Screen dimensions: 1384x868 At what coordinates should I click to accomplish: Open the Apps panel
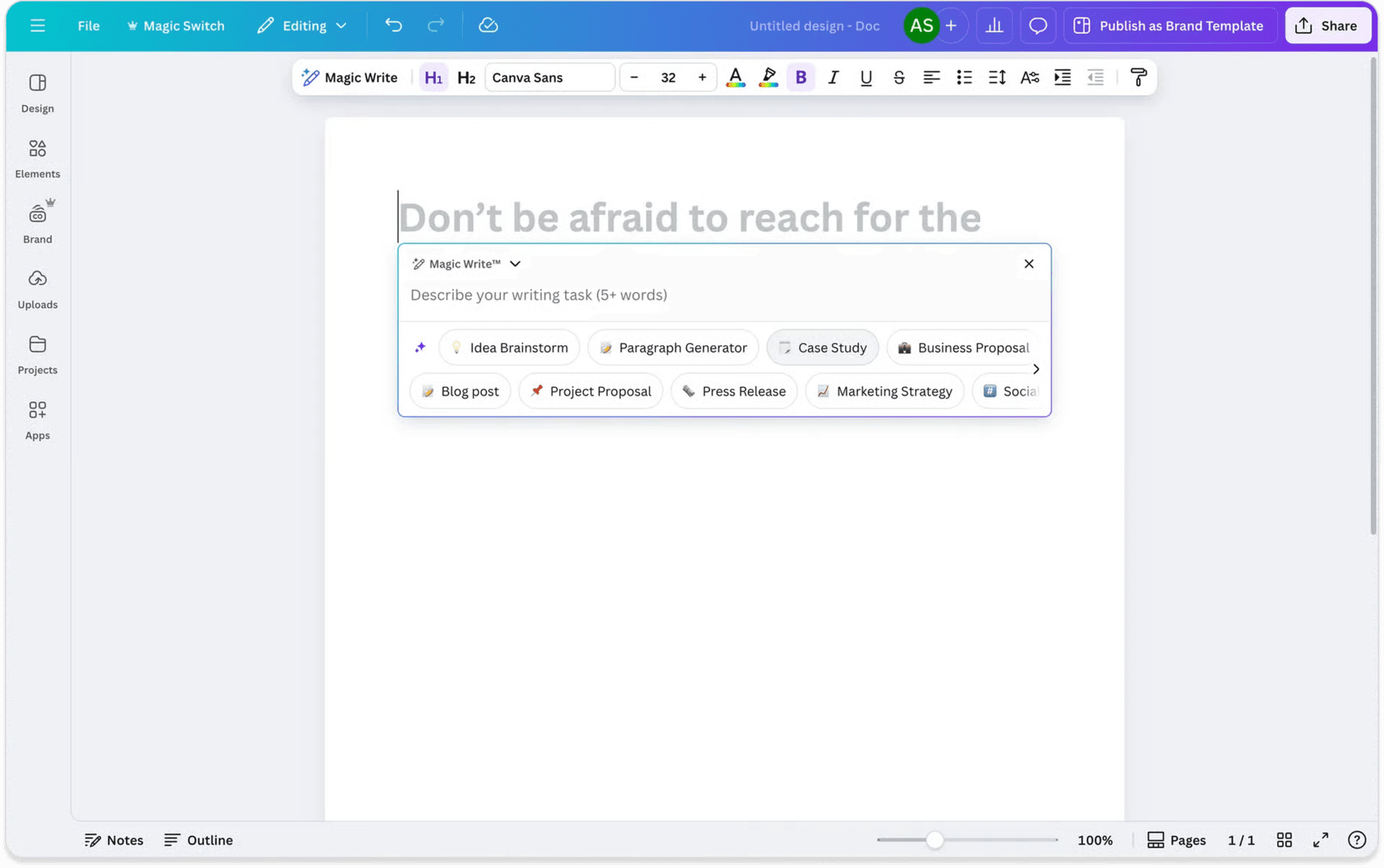coord(37,419)
